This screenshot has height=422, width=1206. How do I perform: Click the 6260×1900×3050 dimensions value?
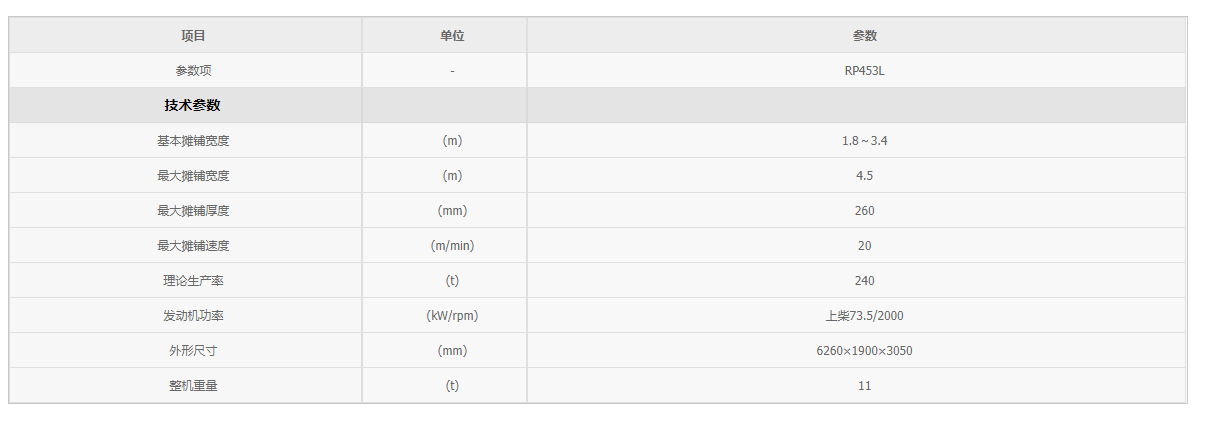[864, 351]
